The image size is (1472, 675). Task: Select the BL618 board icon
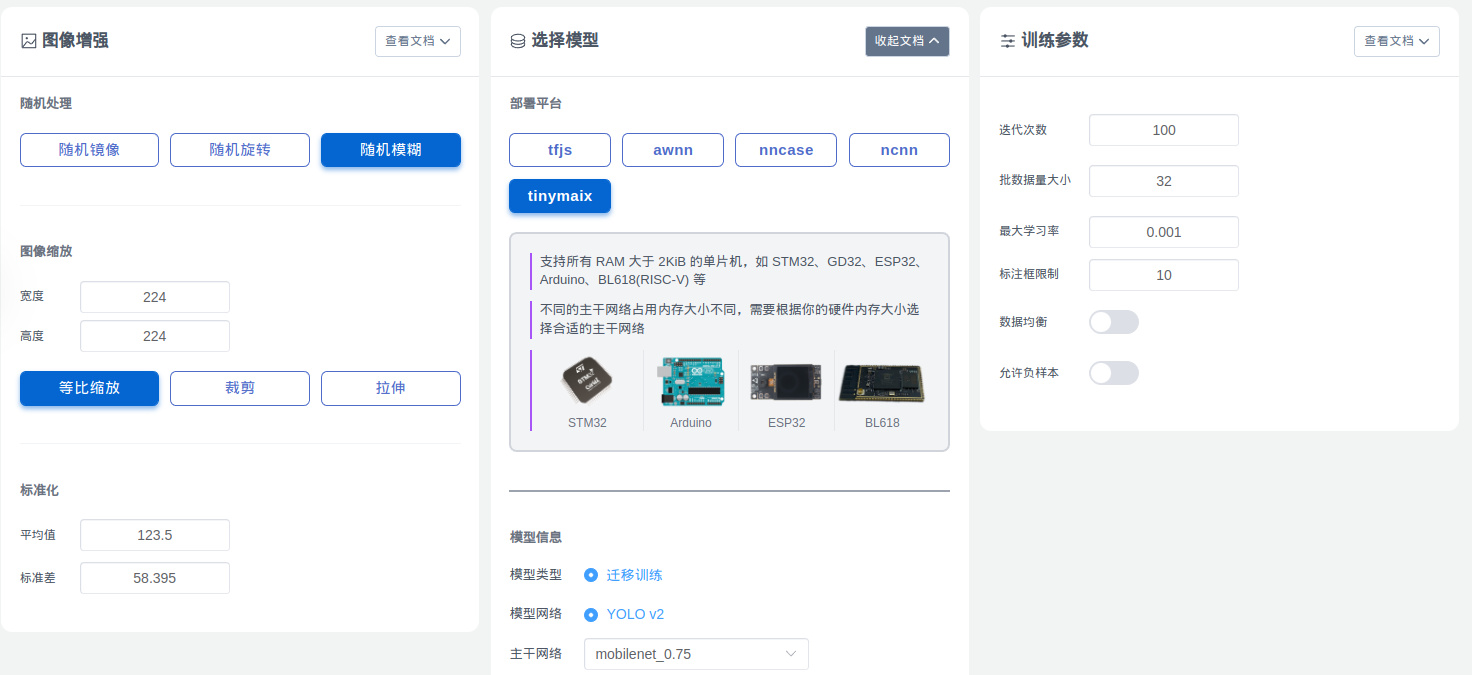point(881,382)
